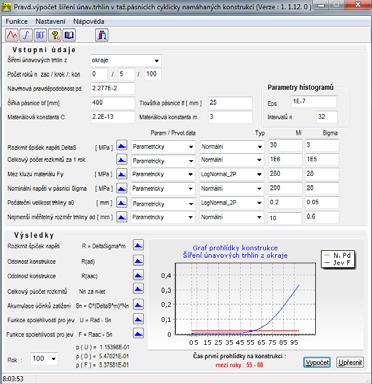
Task: Show result histogram for U = Rad - Sn
Action: point(138,319)
